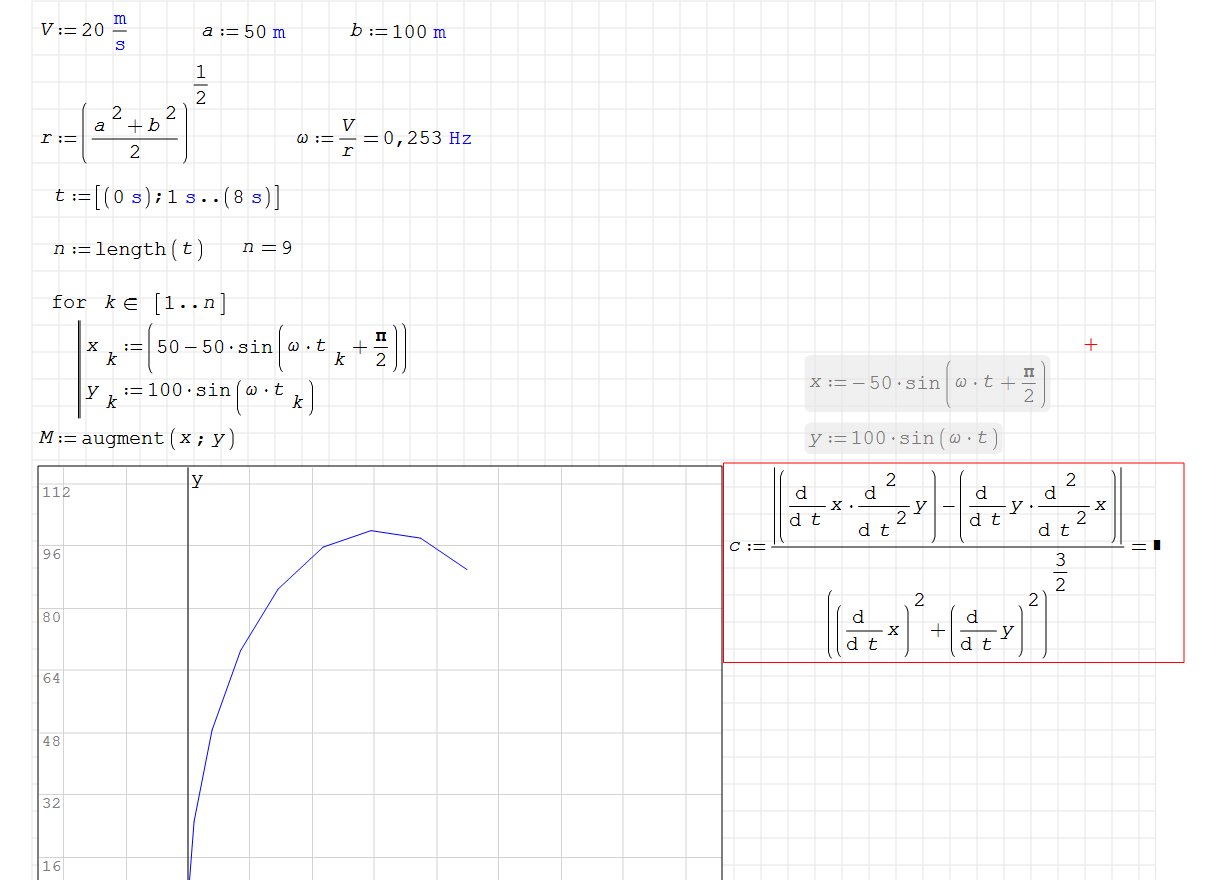Click the V := 20 m/s definition
Image resolution: width=1213 pixels, height=880 pixels.
(82, 31)
